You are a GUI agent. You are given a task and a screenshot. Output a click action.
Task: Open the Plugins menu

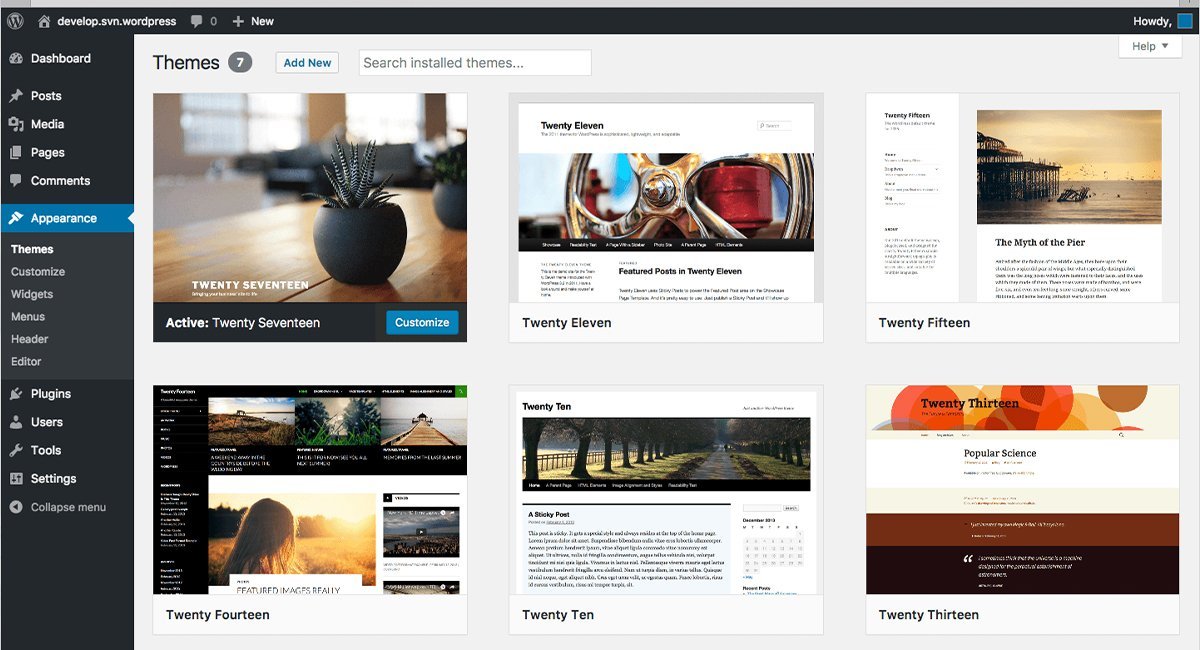(51, 394)
